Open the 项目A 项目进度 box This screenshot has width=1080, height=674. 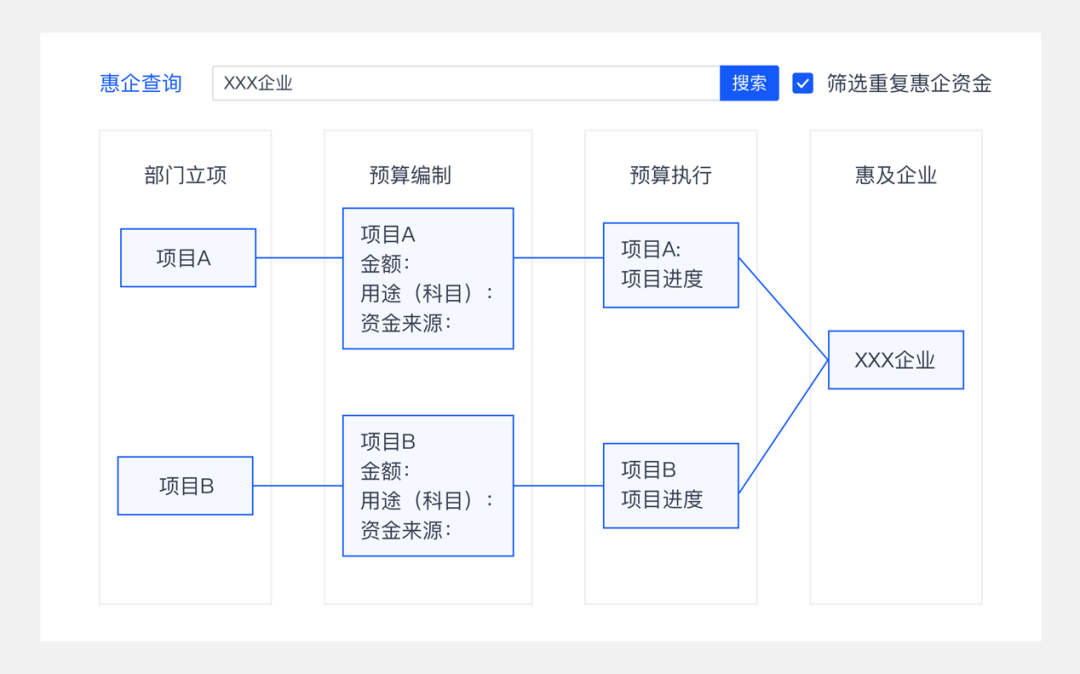670,264
